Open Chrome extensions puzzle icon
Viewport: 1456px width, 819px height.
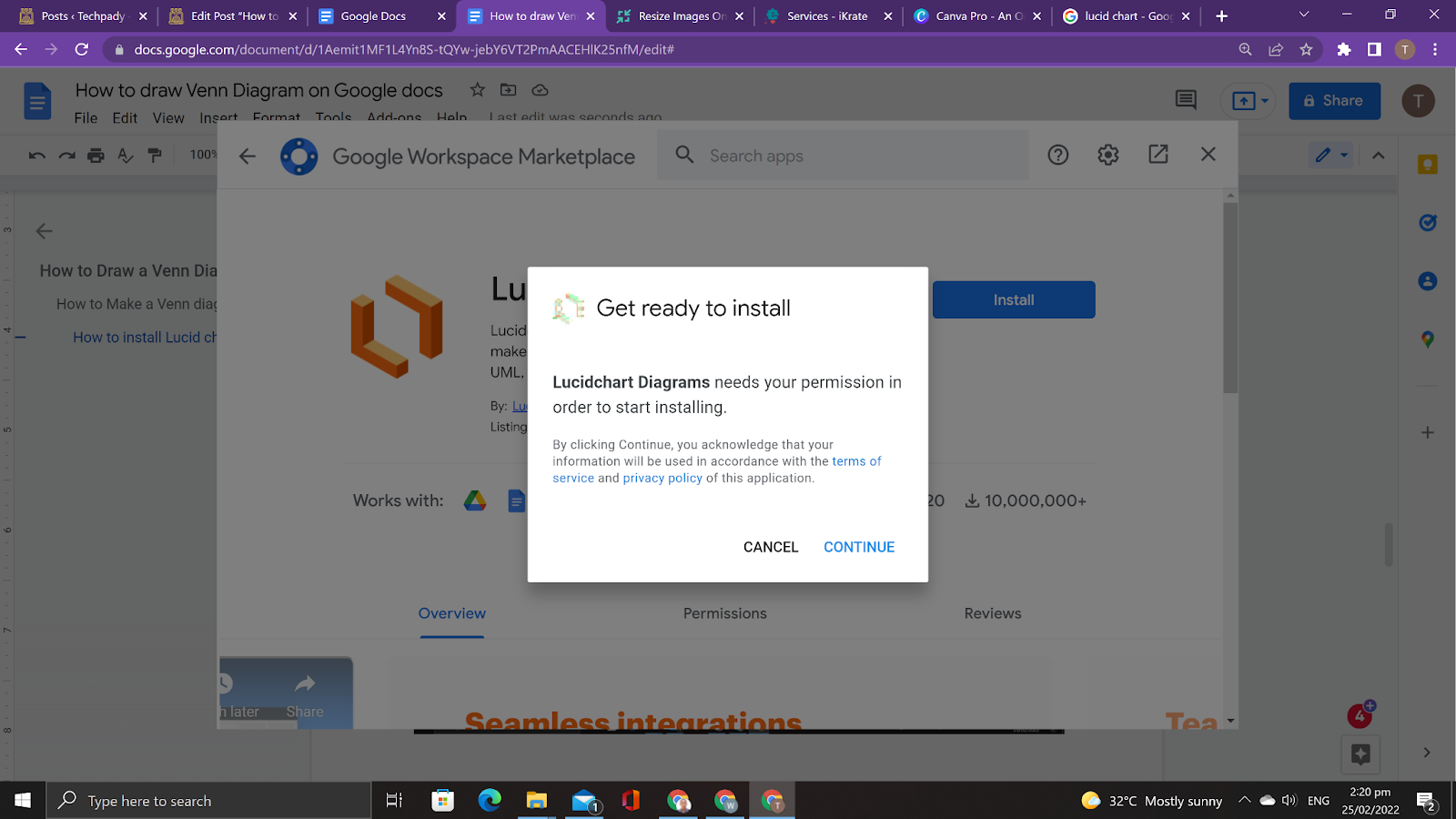[x=1343, y=49]
